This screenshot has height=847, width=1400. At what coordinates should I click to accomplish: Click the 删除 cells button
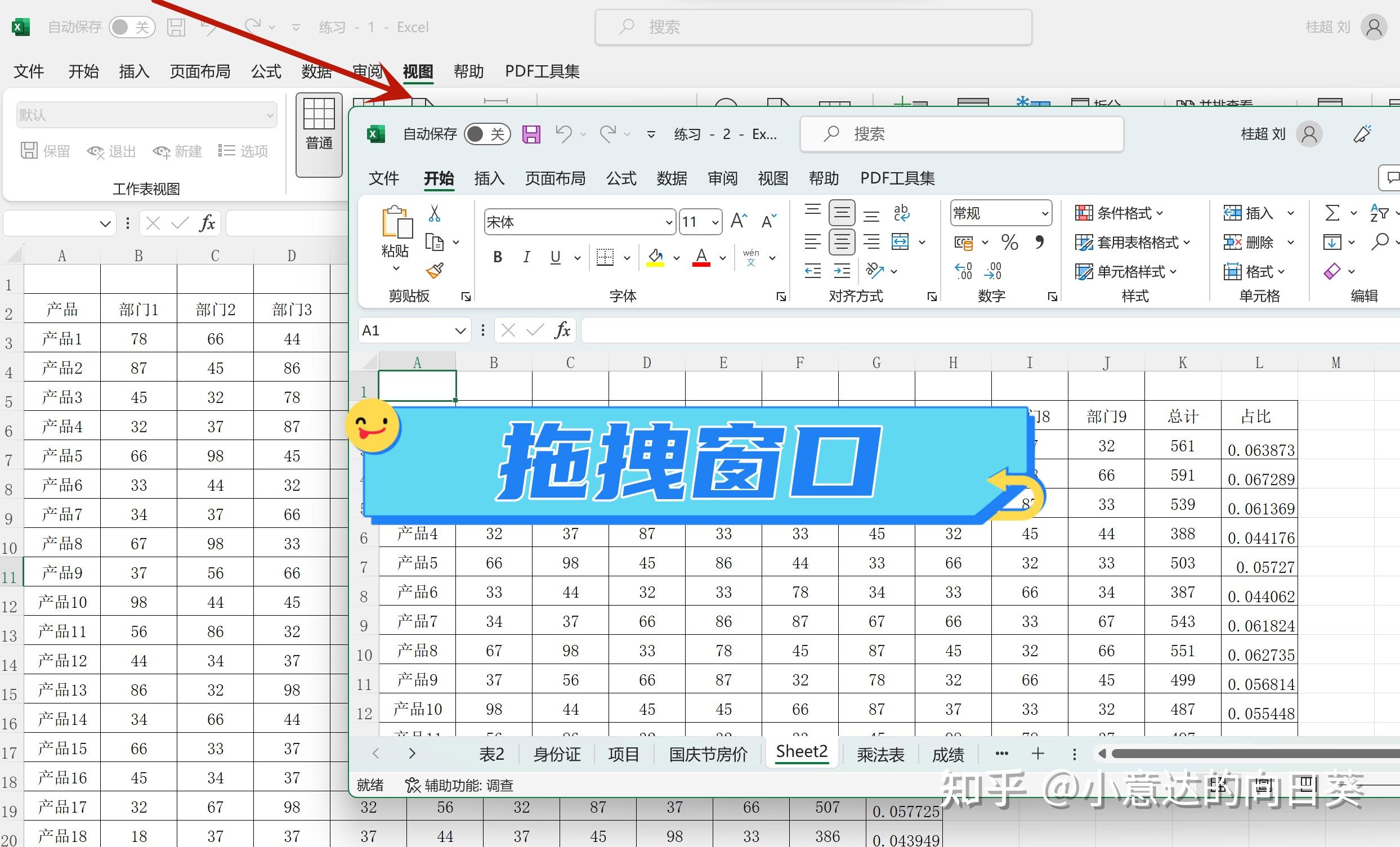pos(1247,243)
